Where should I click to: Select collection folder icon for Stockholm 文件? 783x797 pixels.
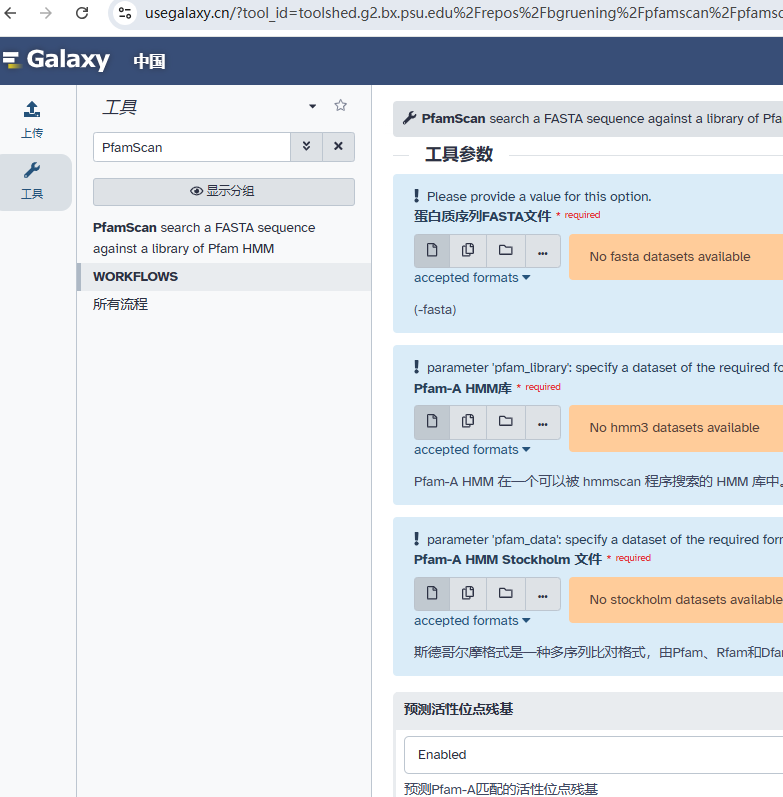505,594
